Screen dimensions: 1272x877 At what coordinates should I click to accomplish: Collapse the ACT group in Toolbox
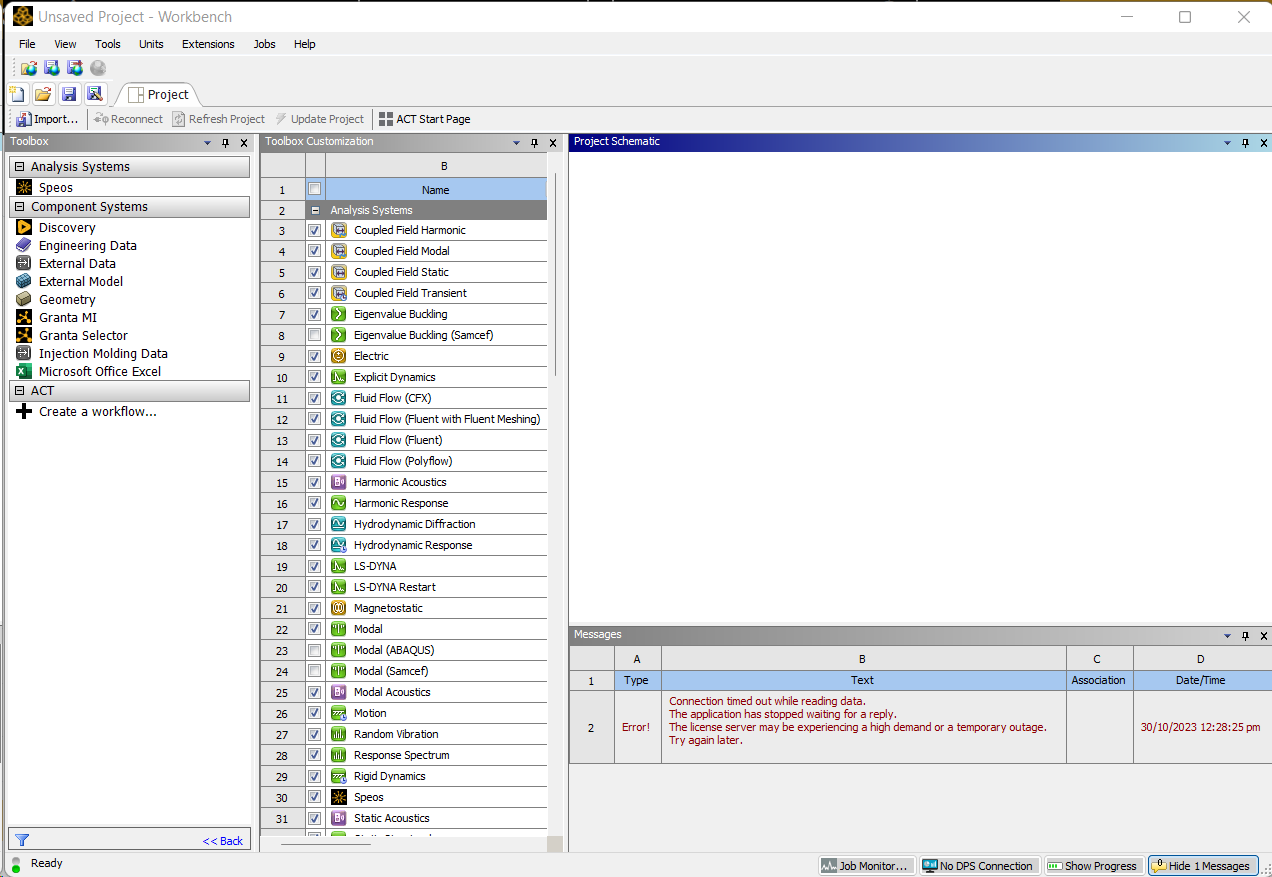coord(19,391)
